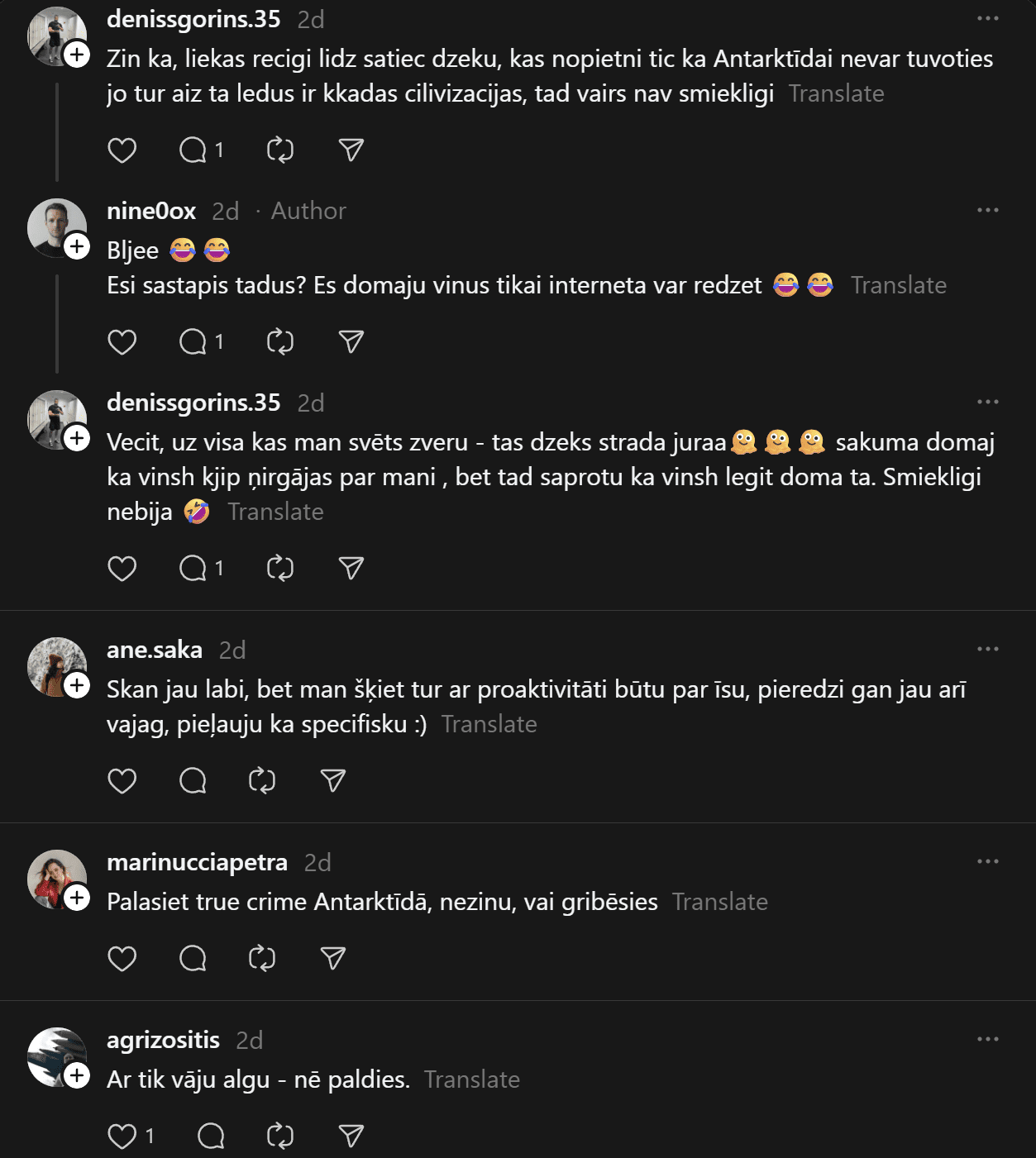Repost agrizositis's comment
This screenshot has height=1158, width=1036.
tap(280, 1137)
